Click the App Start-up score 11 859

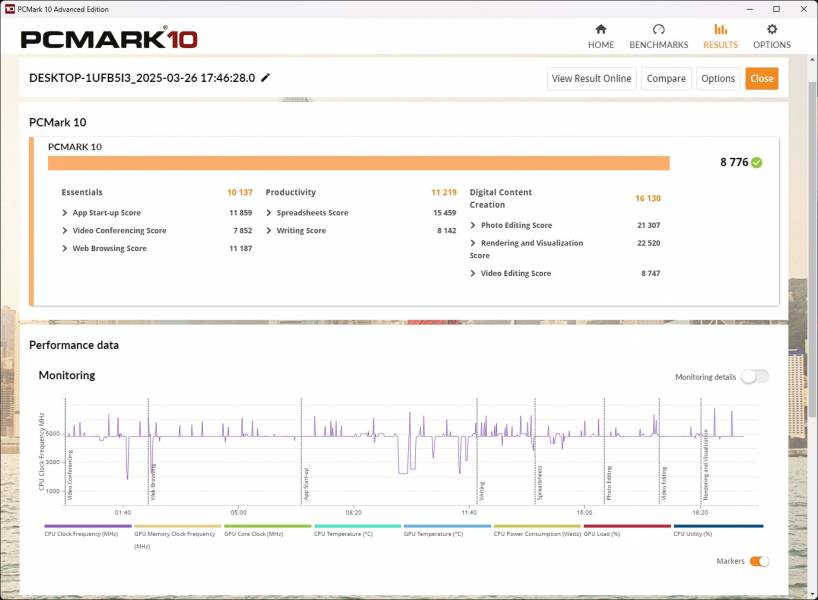240,213
